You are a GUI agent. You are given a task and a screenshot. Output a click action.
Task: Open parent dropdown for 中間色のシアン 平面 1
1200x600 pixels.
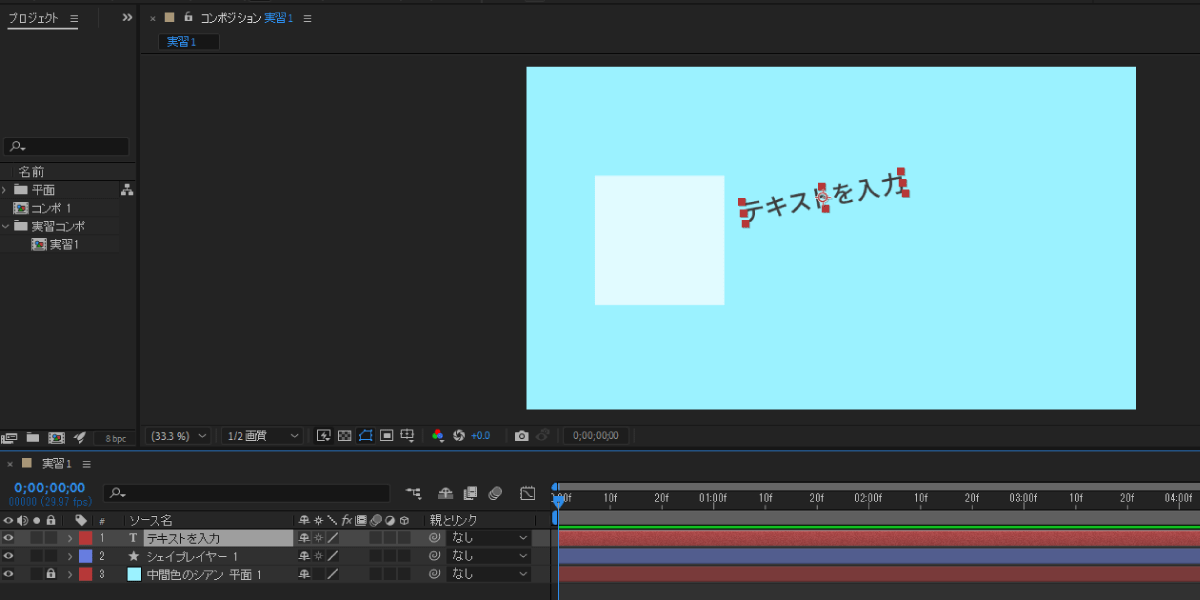pyautogui.click(x=488, y=574)
